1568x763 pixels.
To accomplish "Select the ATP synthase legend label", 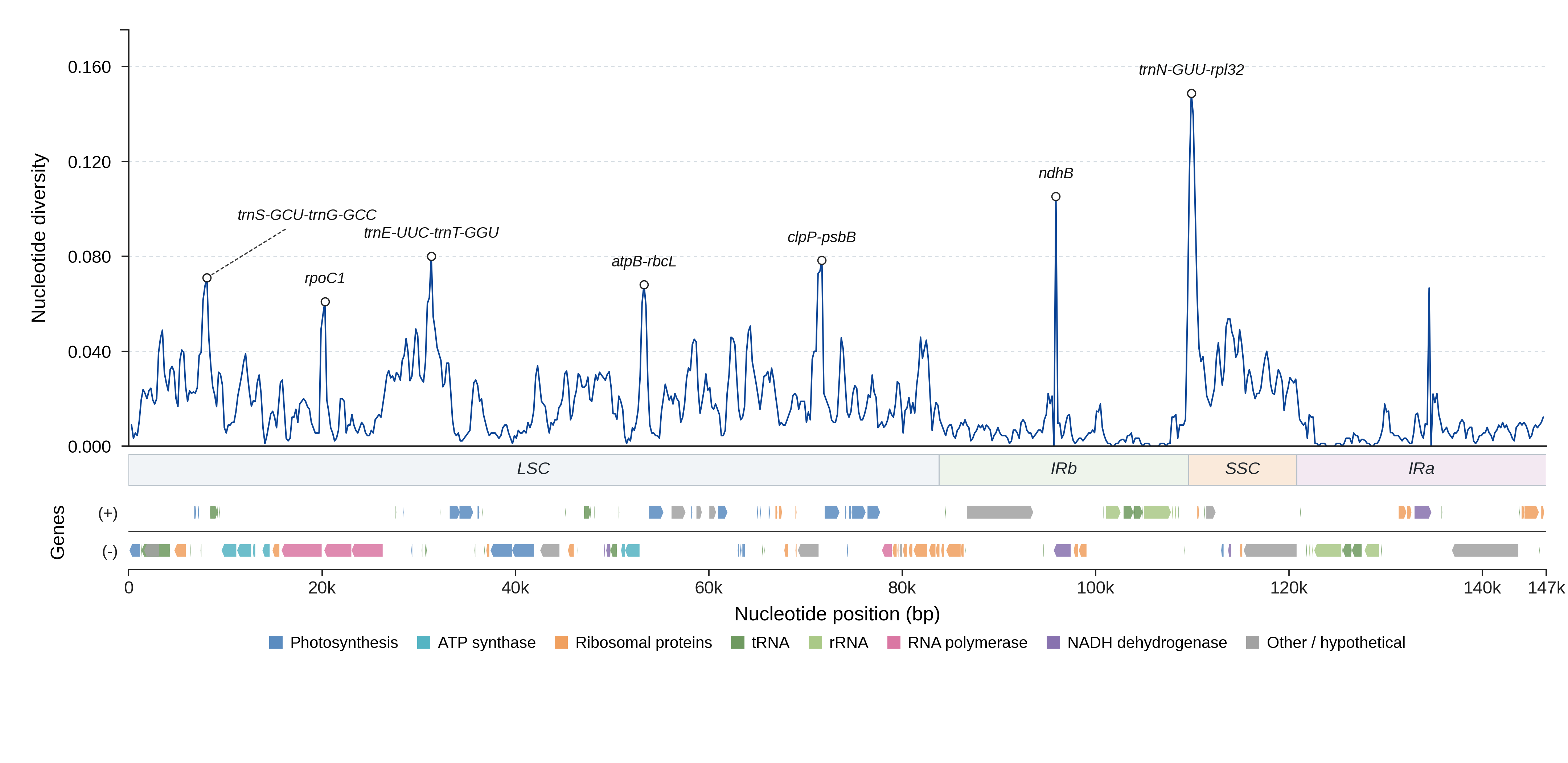I will click(x=487, y=642).
